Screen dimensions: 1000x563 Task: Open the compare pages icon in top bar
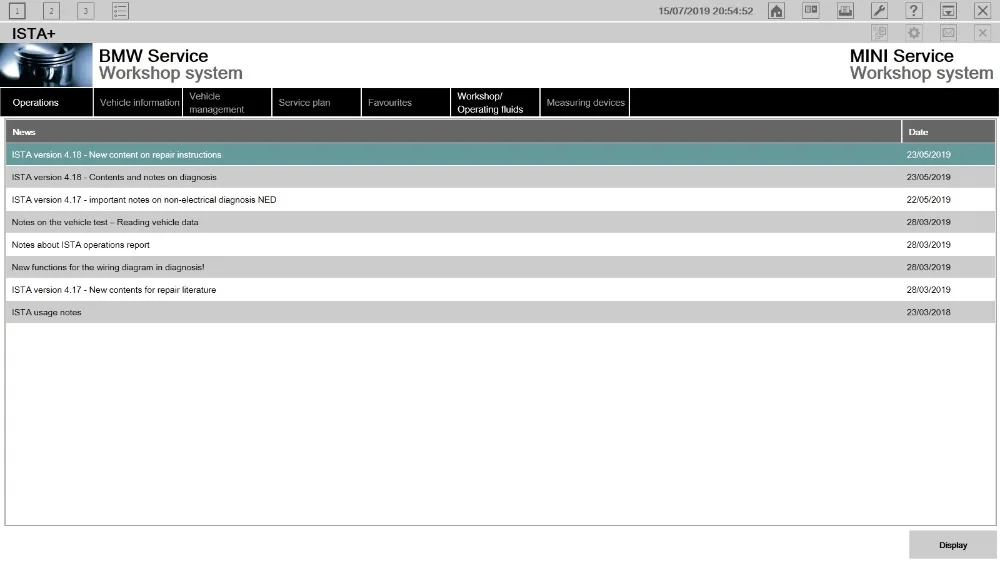pos(811,11)
